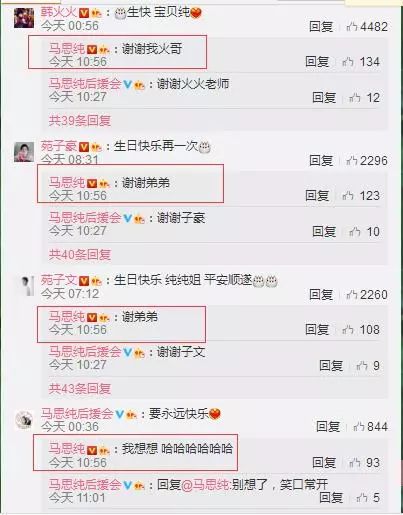The image size is (403, 515).
Task: Open 苑子文 username link
Action: pyautogui.click(x=59, y=280)
